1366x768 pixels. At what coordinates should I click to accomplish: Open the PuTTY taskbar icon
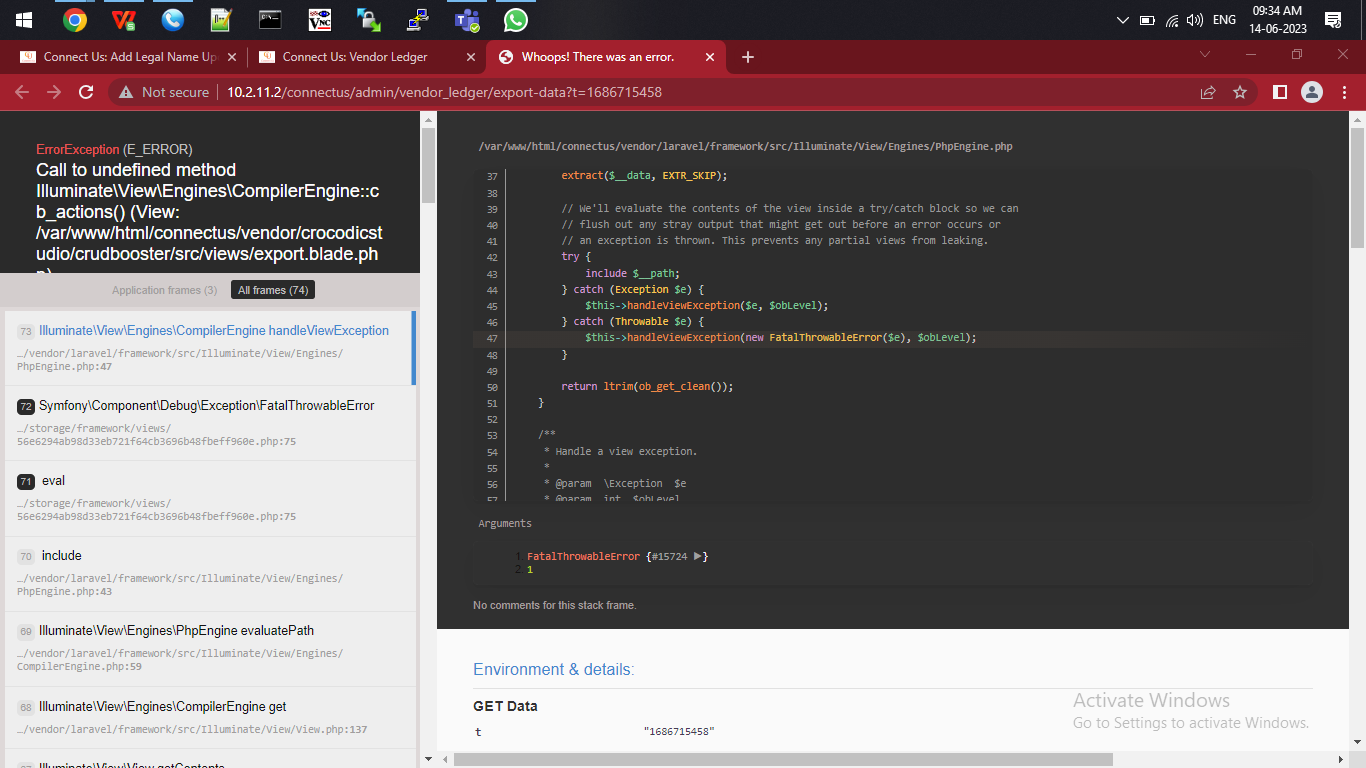click(418, 19)
